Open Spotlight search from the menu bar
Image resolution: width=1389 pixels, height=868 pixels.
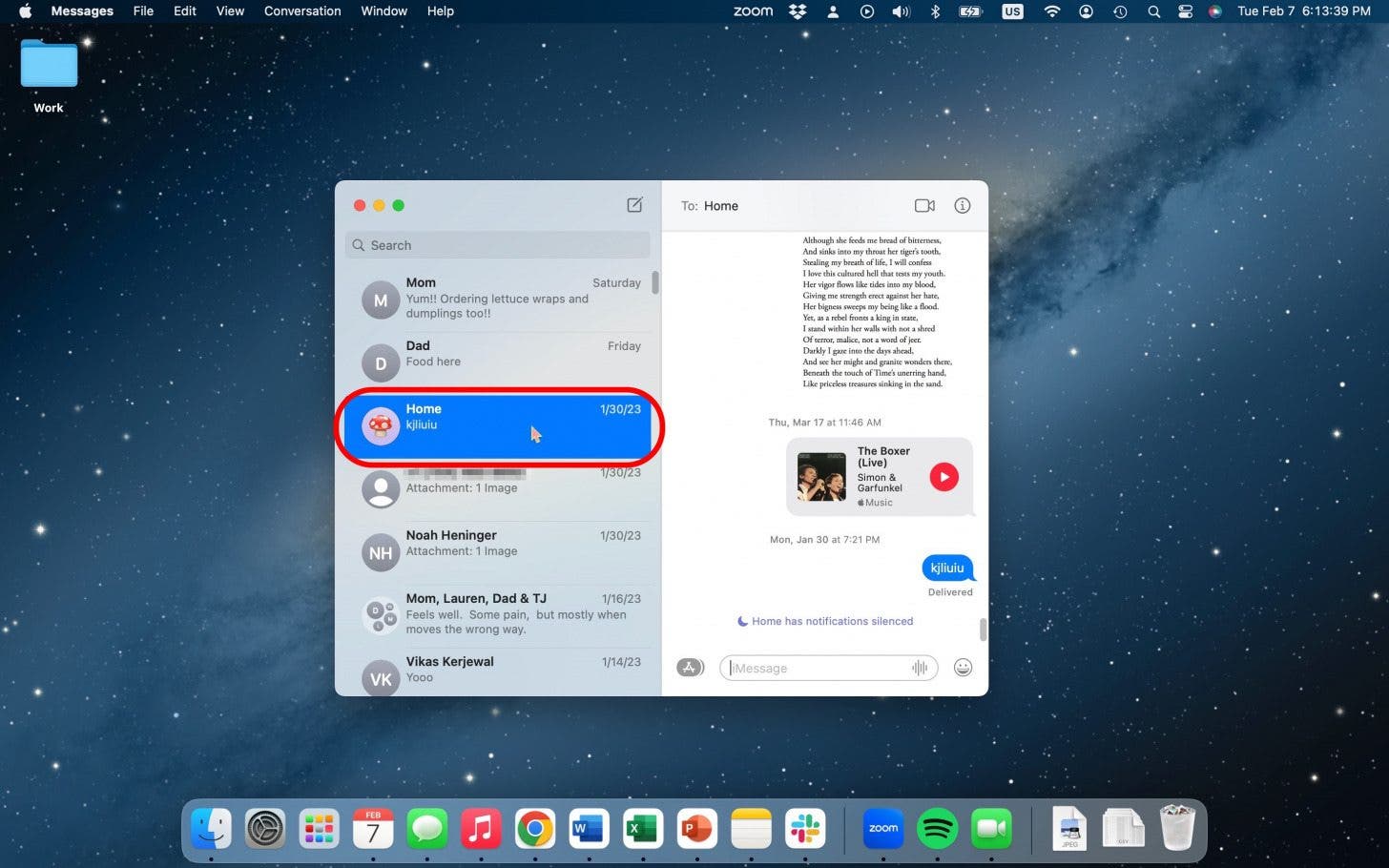click(1153, 11)
